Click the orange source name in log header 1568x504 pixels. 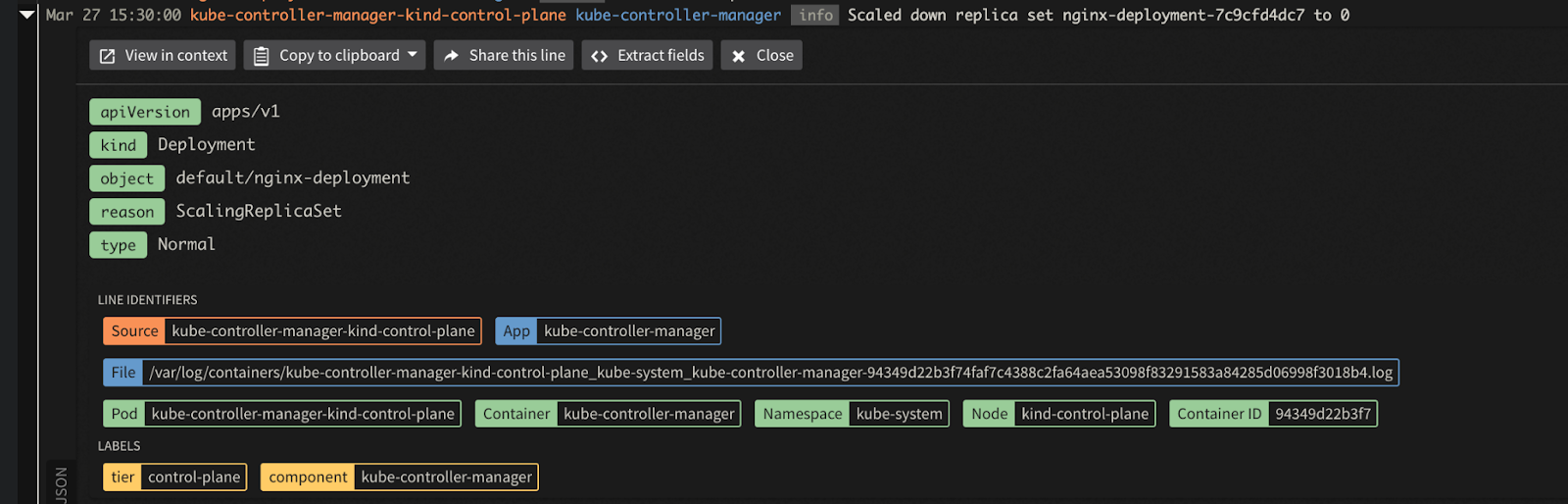tap(378, 15)
